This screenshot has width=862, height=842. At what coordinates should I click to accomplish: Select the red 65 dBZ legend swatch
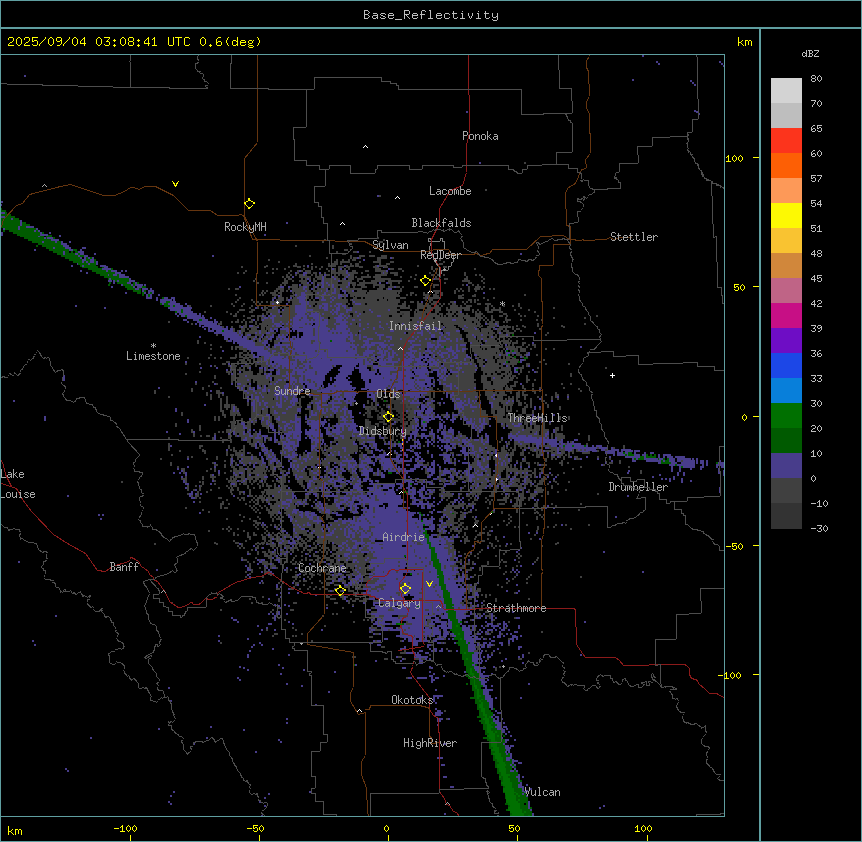click(x=786, y=141)
